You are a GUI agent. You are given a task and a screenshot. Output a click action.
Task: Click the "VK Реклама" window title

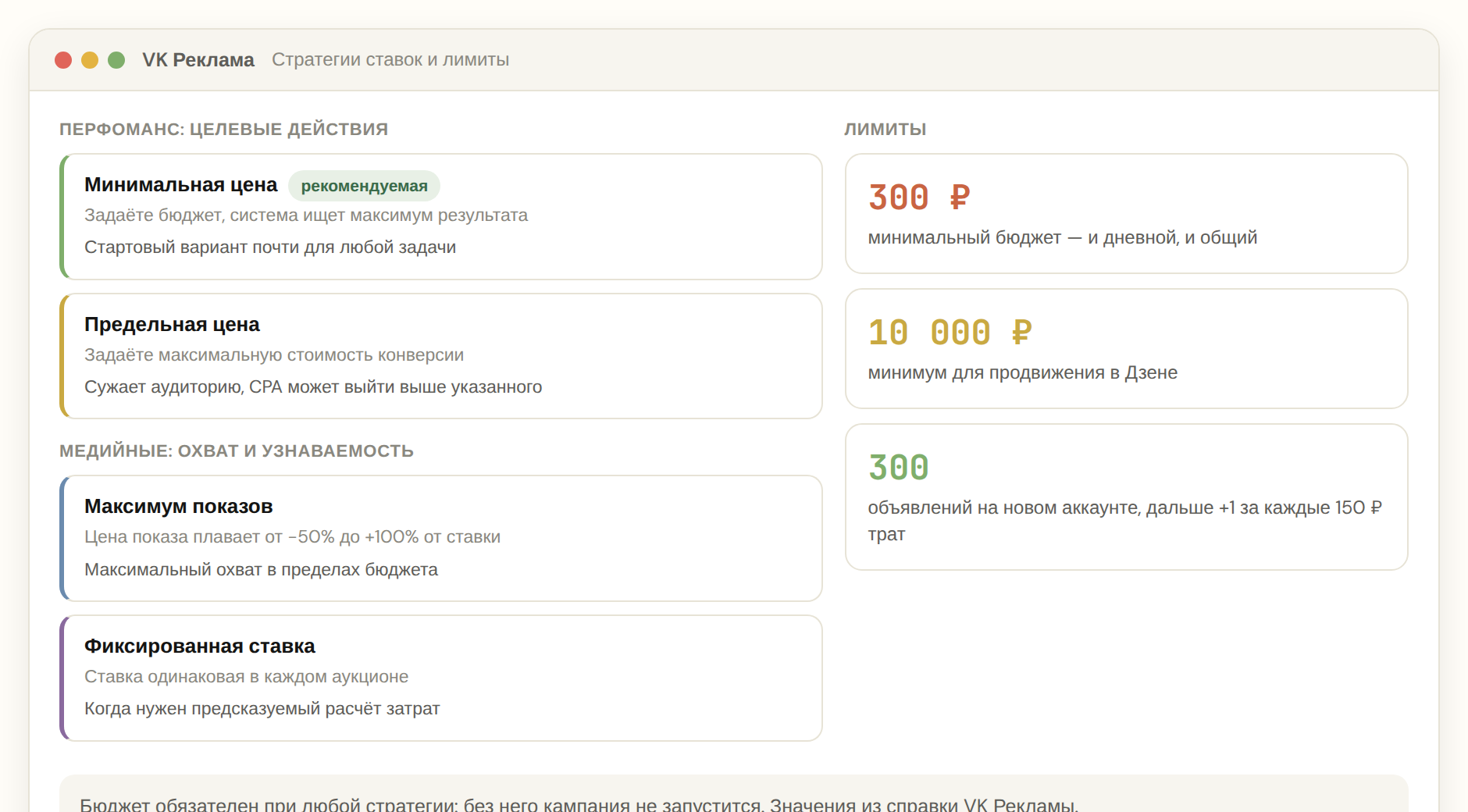click(x=198, y=60)
